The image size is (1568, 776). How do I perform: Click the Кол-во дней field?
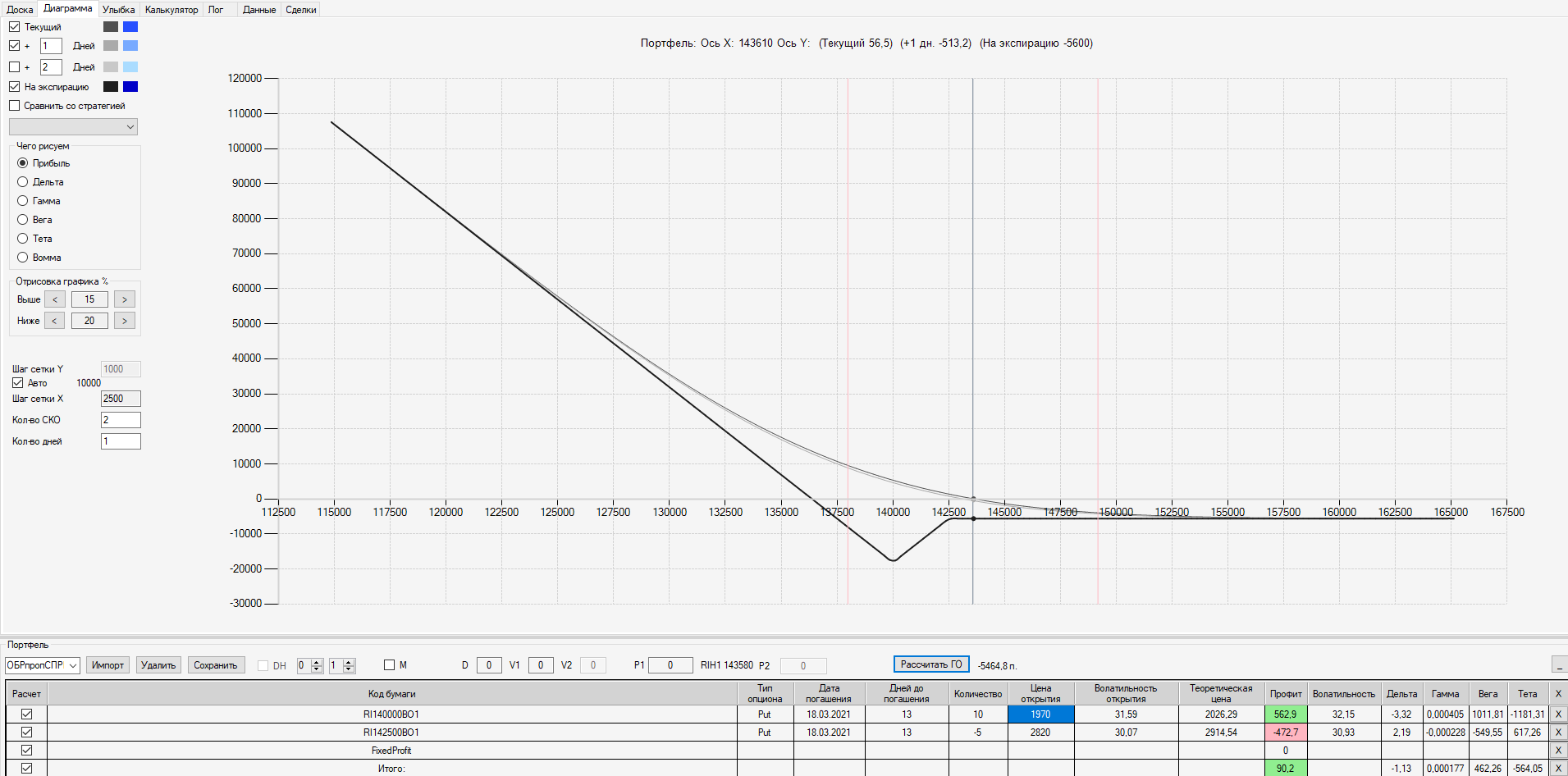coord(121,441)
